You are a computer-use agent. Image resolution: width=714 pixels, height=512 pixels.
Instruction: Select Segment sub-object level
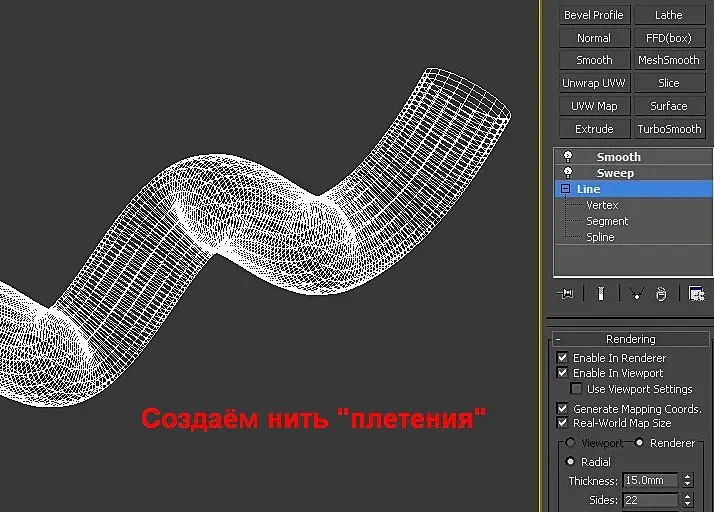607,221
